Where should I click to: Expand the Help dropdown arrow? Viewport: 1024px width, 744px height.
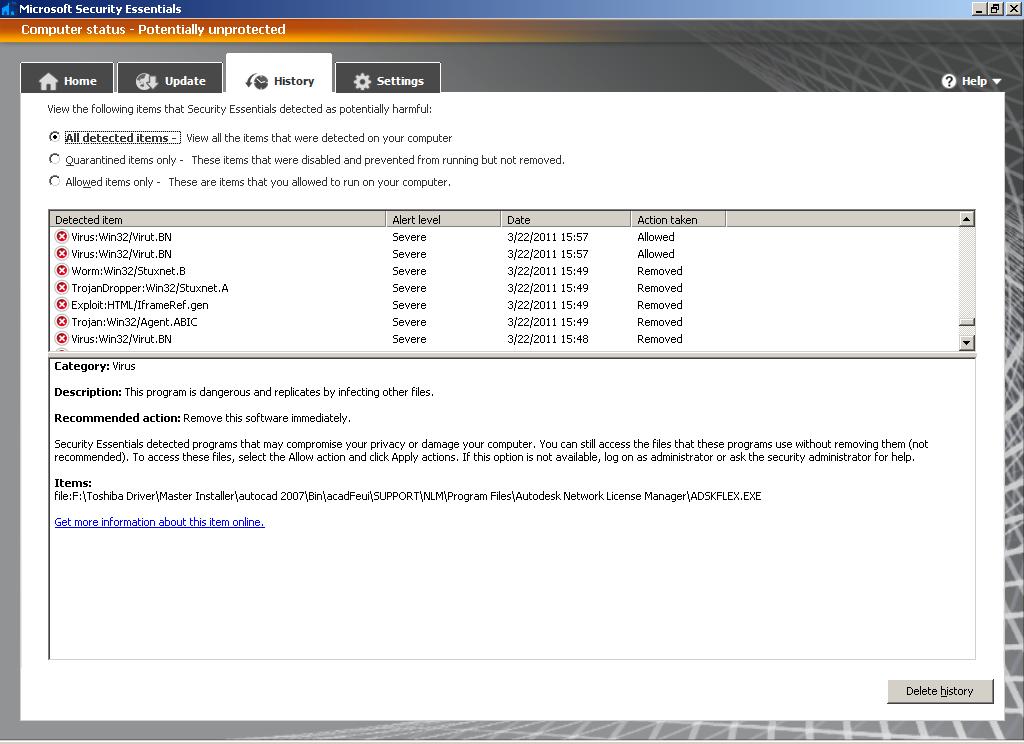point(997,82)
